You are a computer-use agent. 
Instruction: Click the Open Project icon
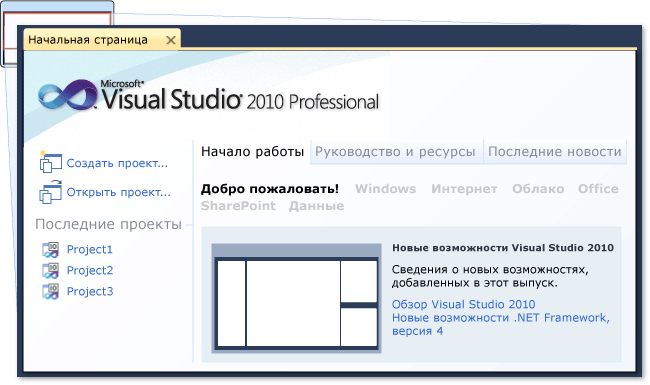click(50, 191)
